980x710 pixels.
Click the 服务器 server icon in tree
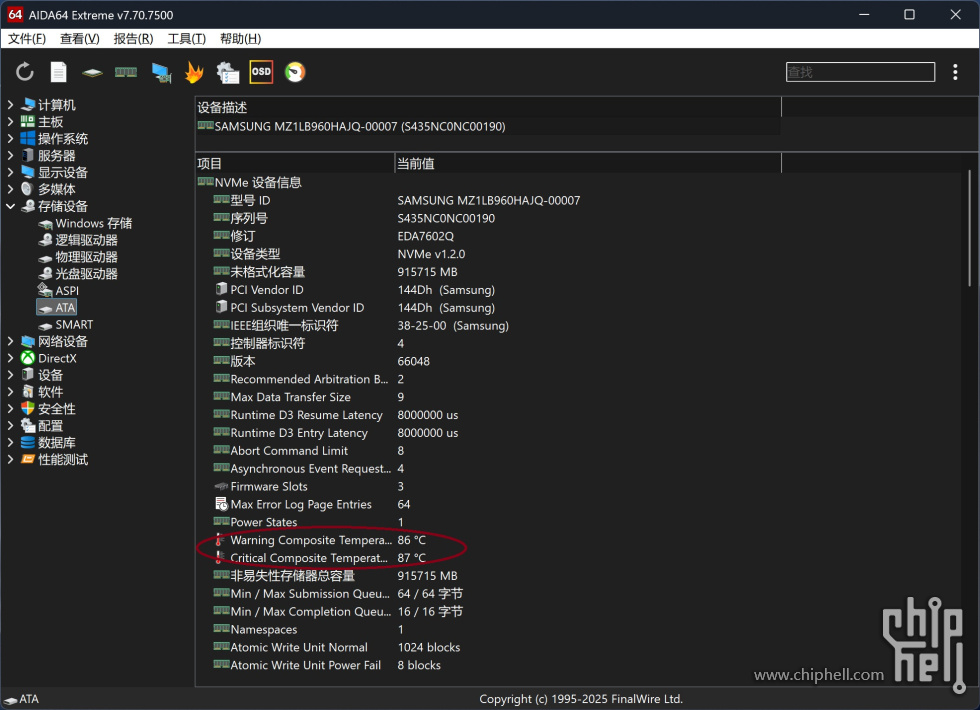pos(28,155)
